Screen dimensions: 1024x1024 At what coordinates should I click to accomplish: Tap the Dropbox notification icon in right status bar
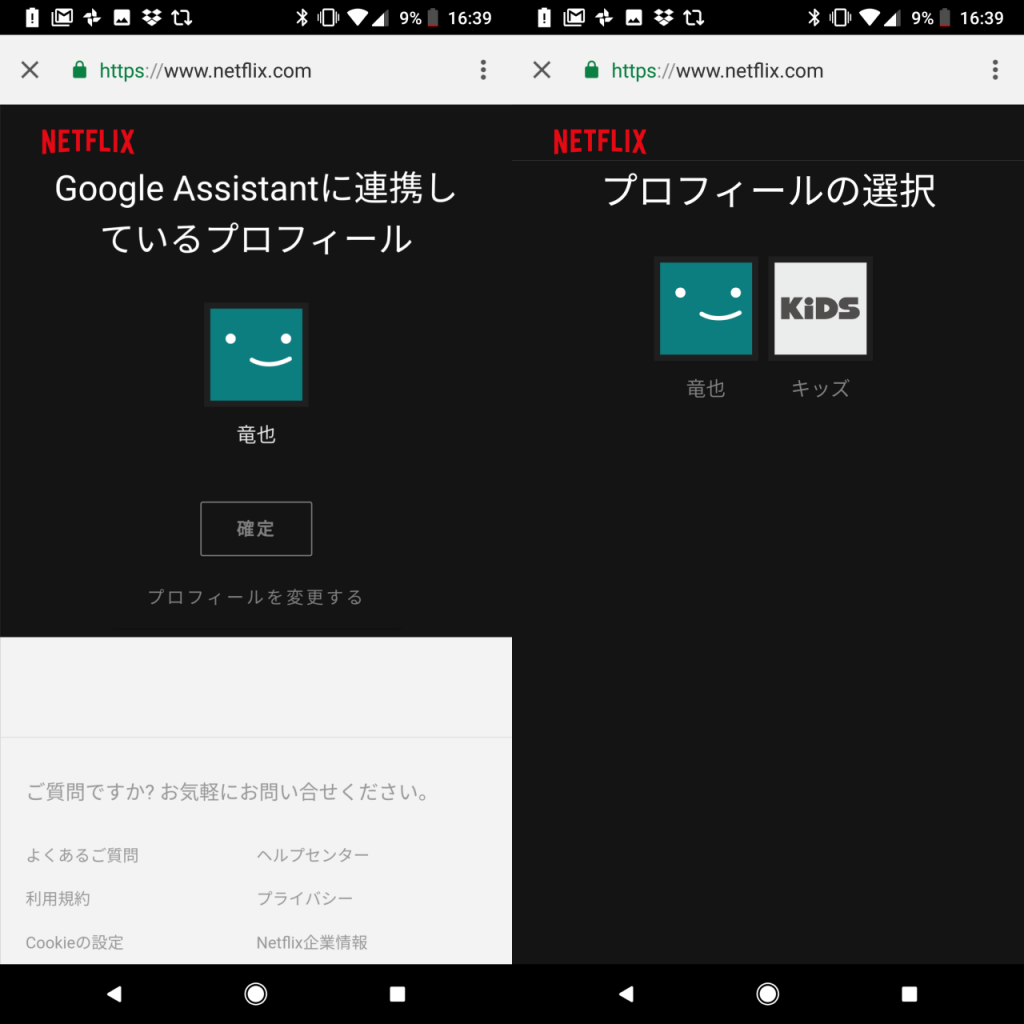pos(664,17)
